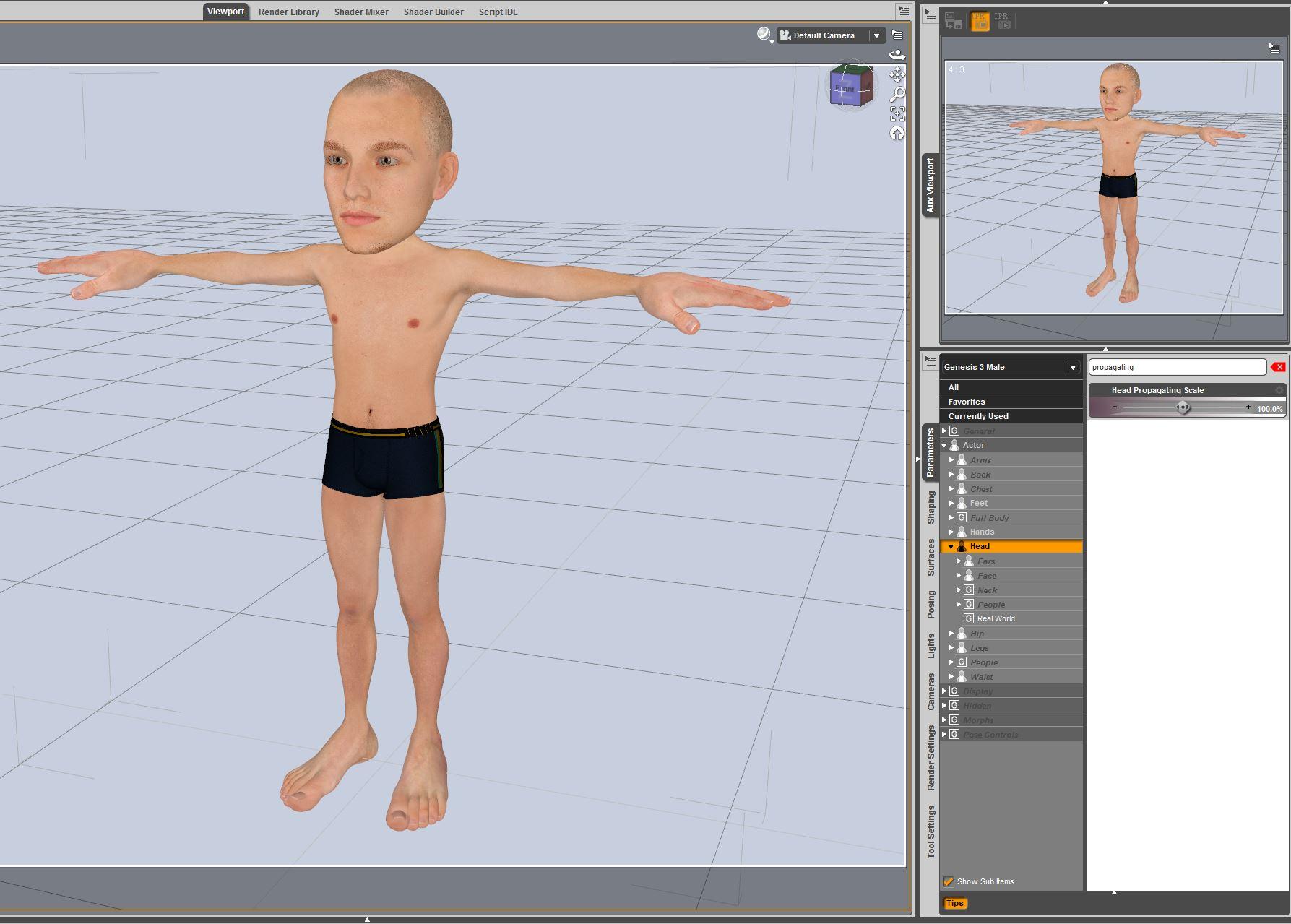1291x924 pixels.
Task: Switch to the Script IDE tab
Action: (x=498, y=12)
